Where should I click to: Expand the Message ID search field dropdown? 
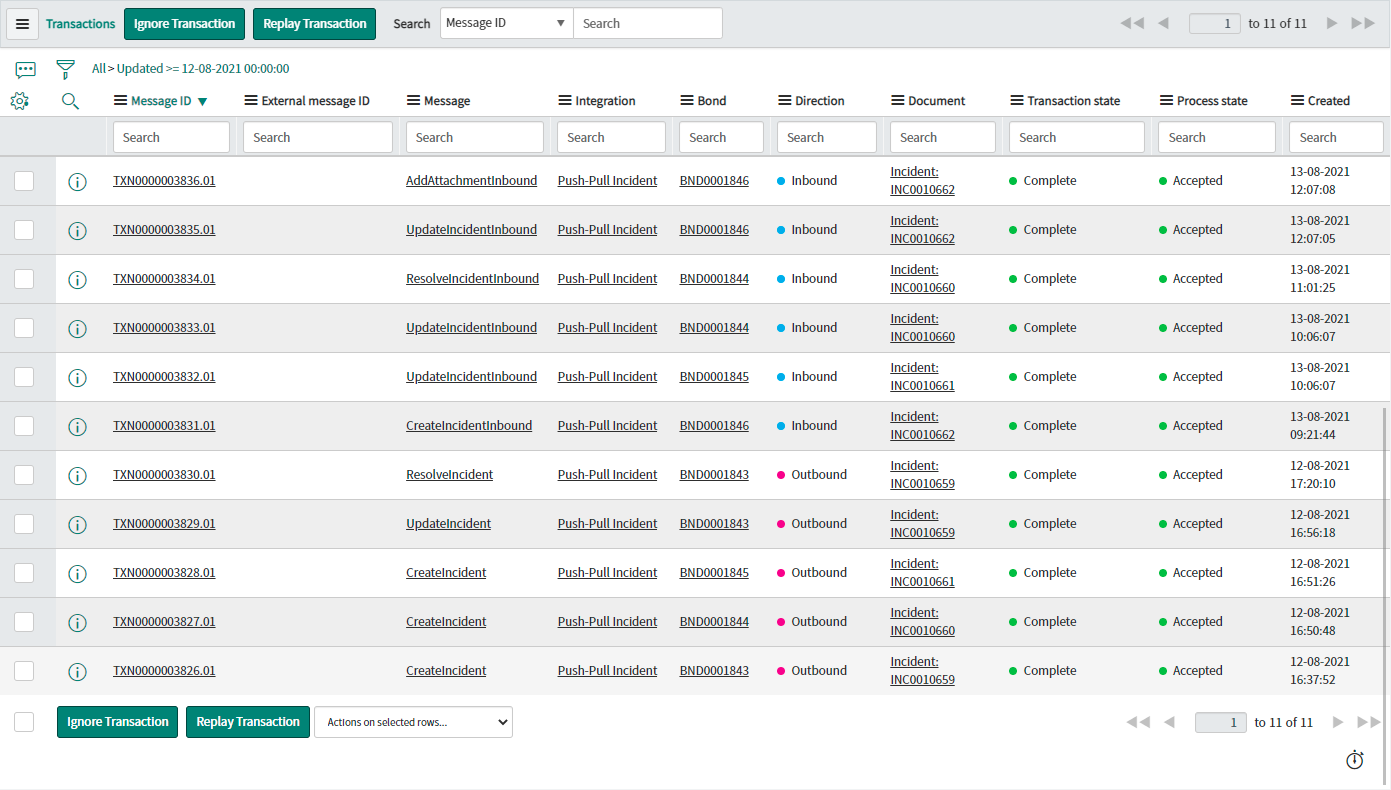coord(506,23)
